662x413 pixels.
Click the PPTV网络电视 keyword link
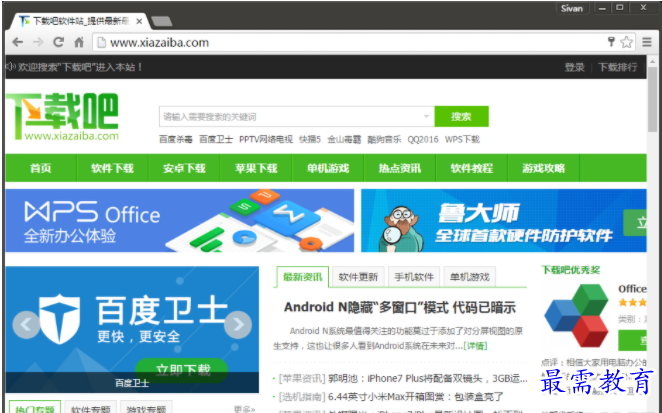[x=266, y=139]
